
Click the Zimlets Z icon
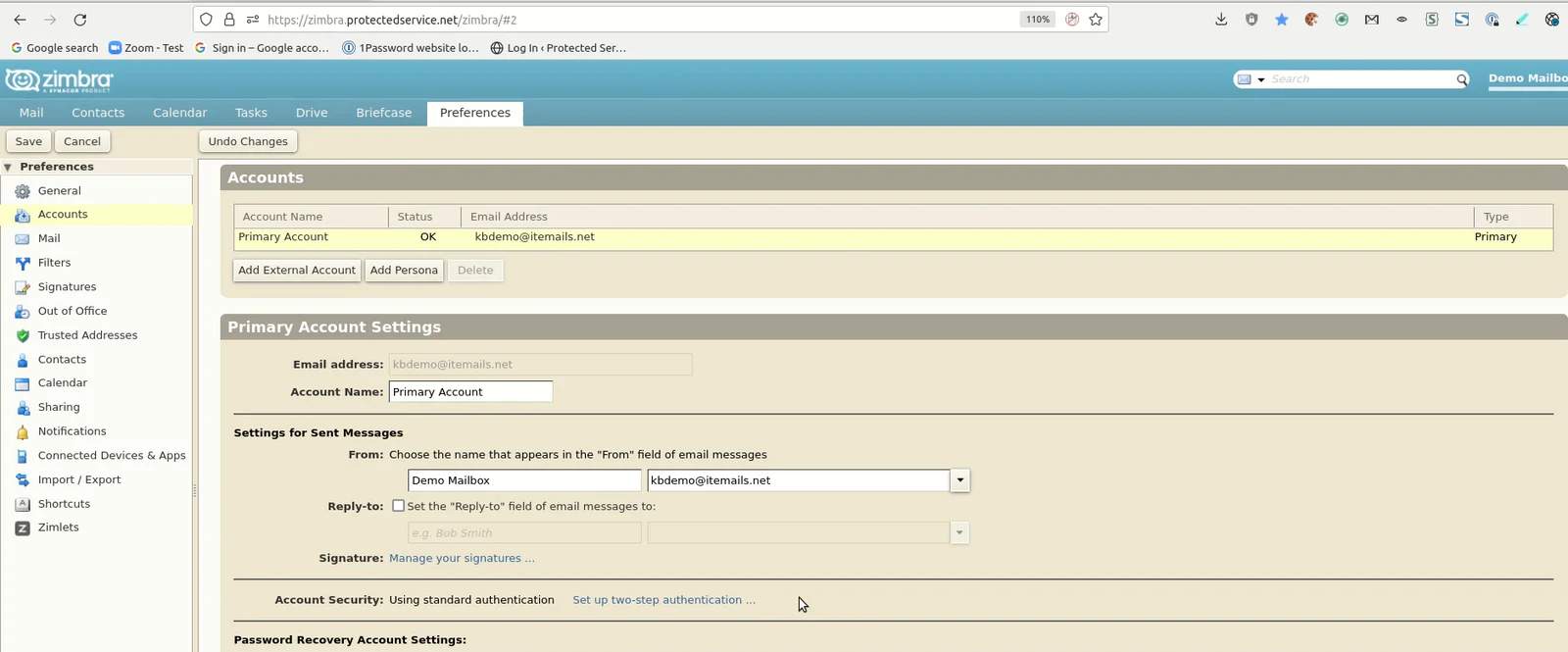click(x=23, y=528)
